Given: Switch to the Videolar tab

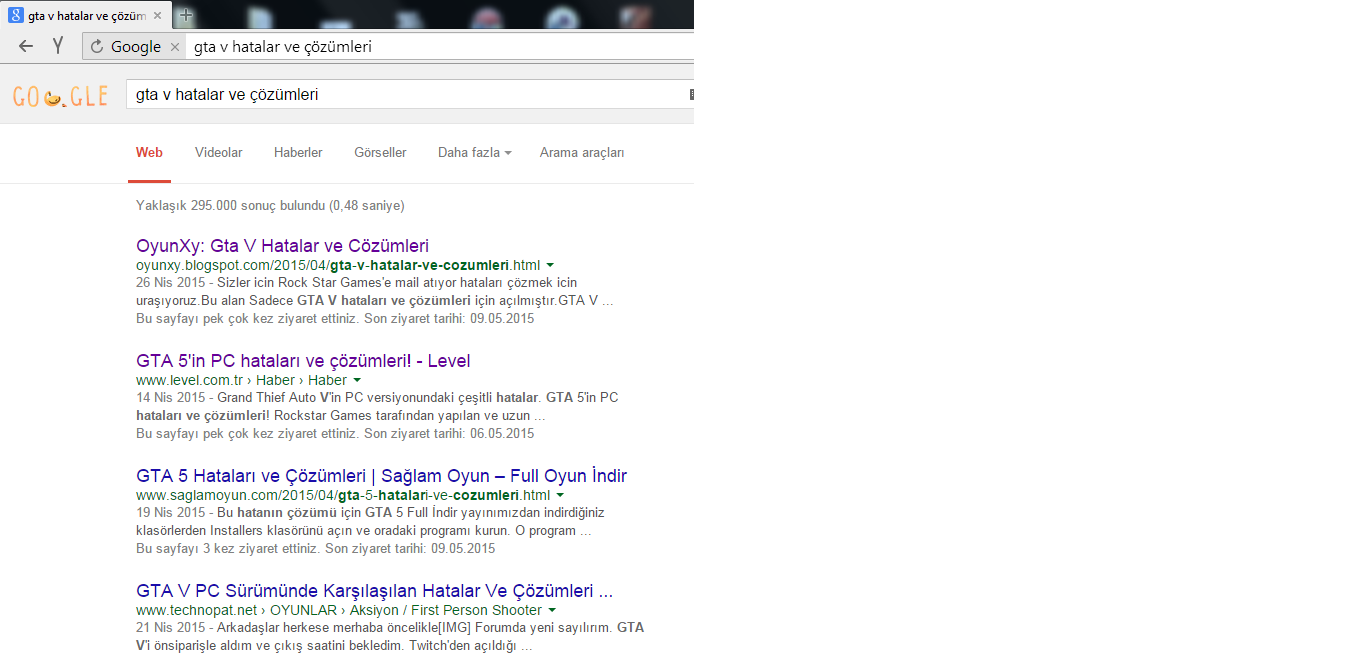Looking at the screenshot, I should 218,153.
